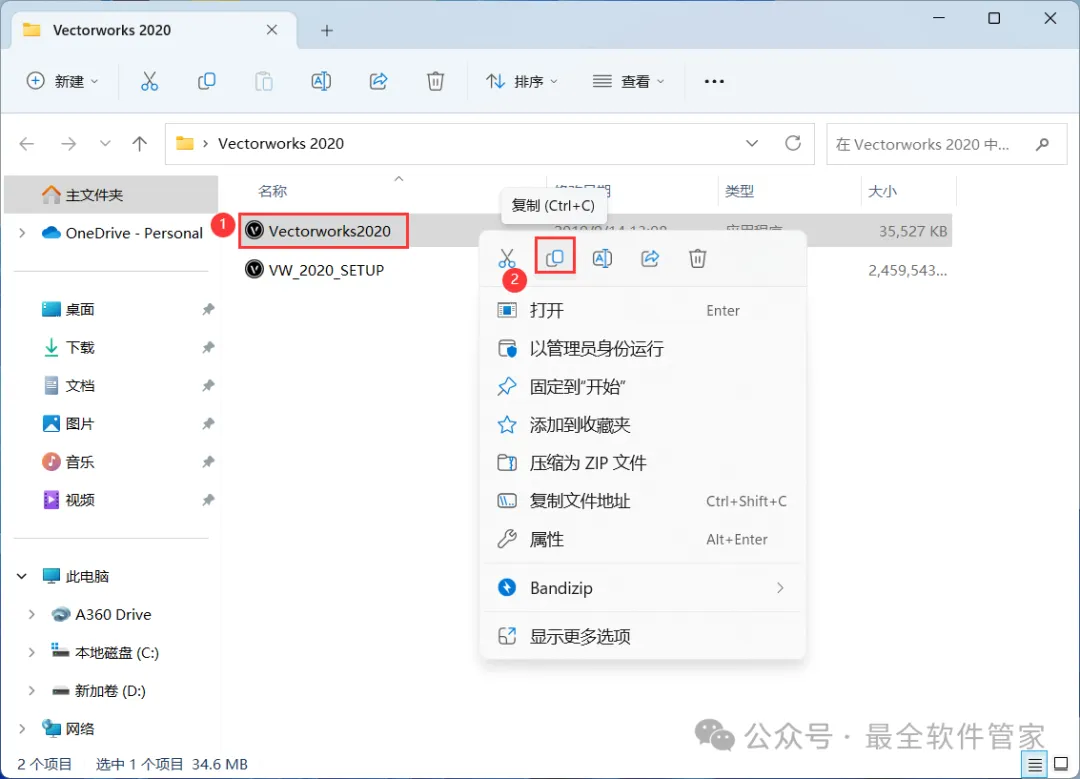Image resolution: width=1080 pixels, height=779 pixels.
Task: Click Rename icon in the context menu
Action: coord(603,258)
